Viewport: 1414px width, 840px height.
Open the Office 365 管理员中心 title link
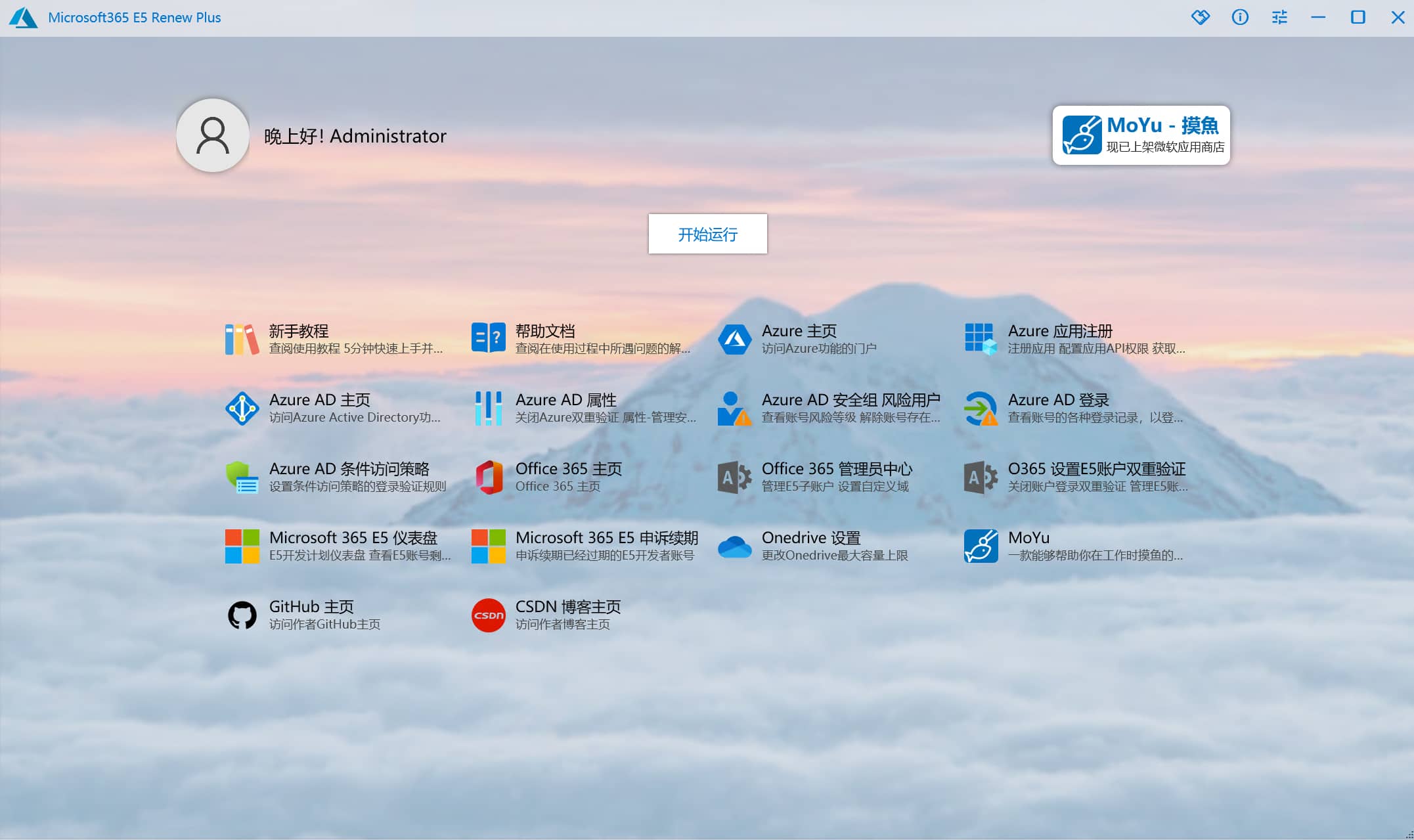837,469
